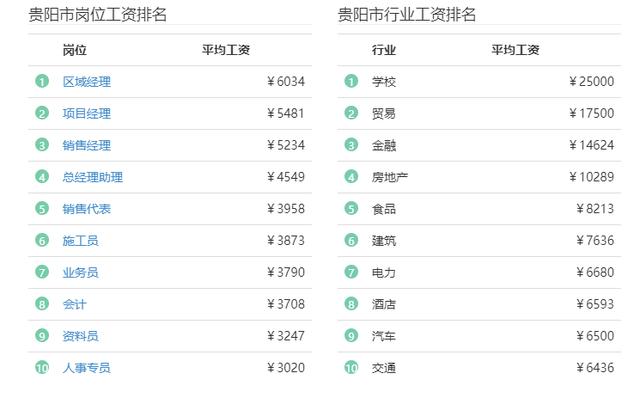Click rank 10 badge beside 人事专员

[x=42, y=368]
